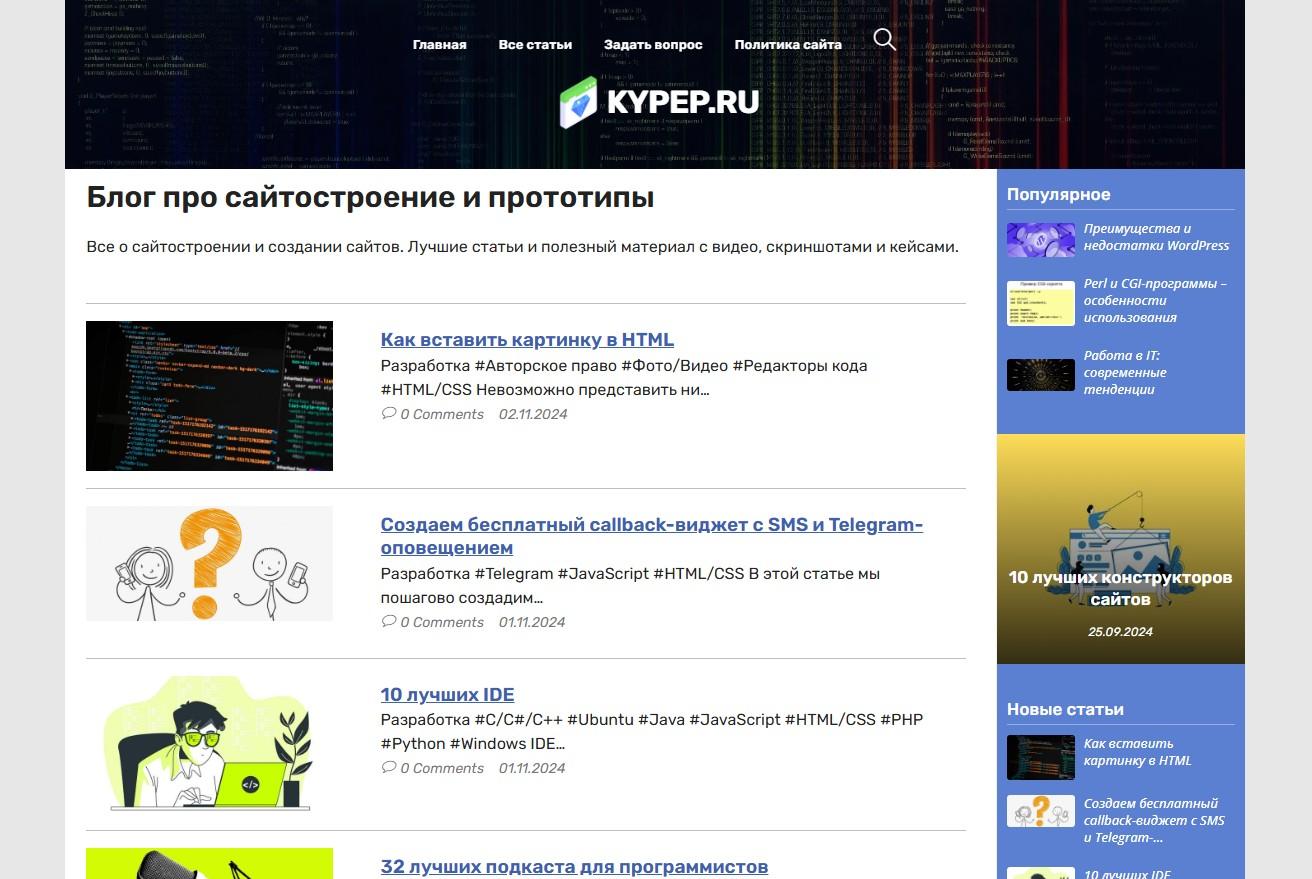Open the Главная menu item

[439, 45]
